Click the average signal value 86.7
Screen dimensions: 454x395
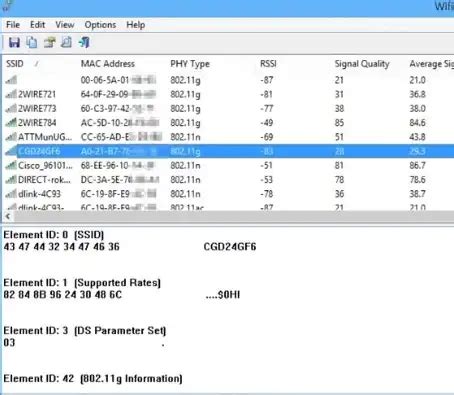coord(417,166)
